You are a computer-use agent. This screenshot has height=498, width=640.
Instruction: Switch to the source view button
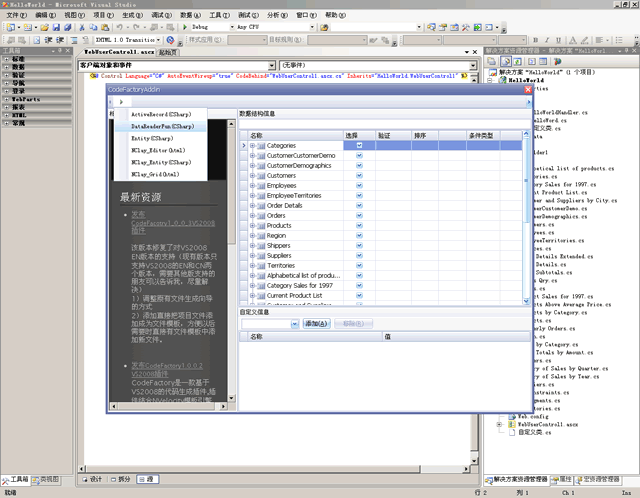pyautogui.click(x=147, y=479)
